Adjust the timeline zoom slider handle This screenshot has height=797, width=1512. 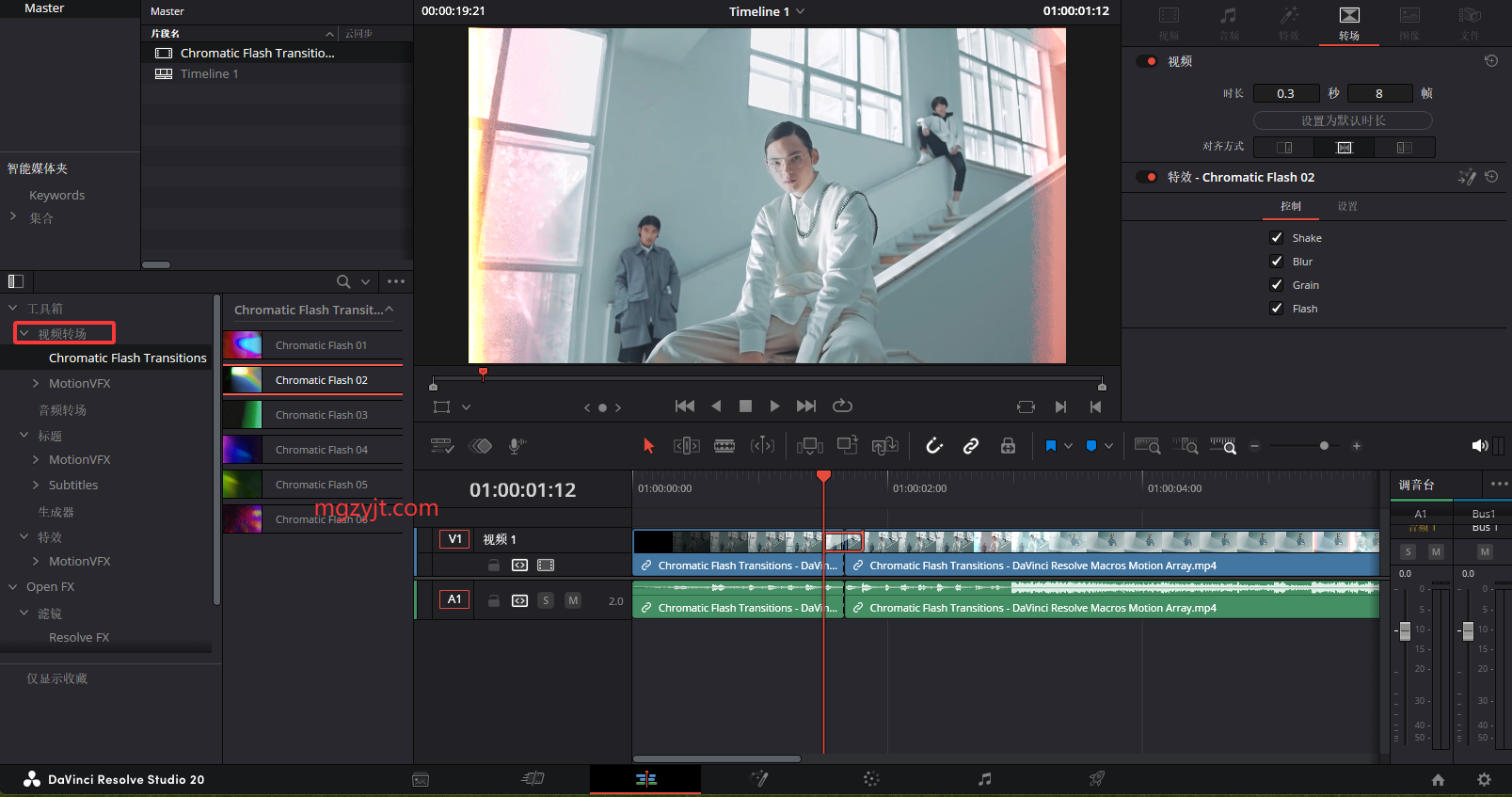click(x=1324, y=446)
